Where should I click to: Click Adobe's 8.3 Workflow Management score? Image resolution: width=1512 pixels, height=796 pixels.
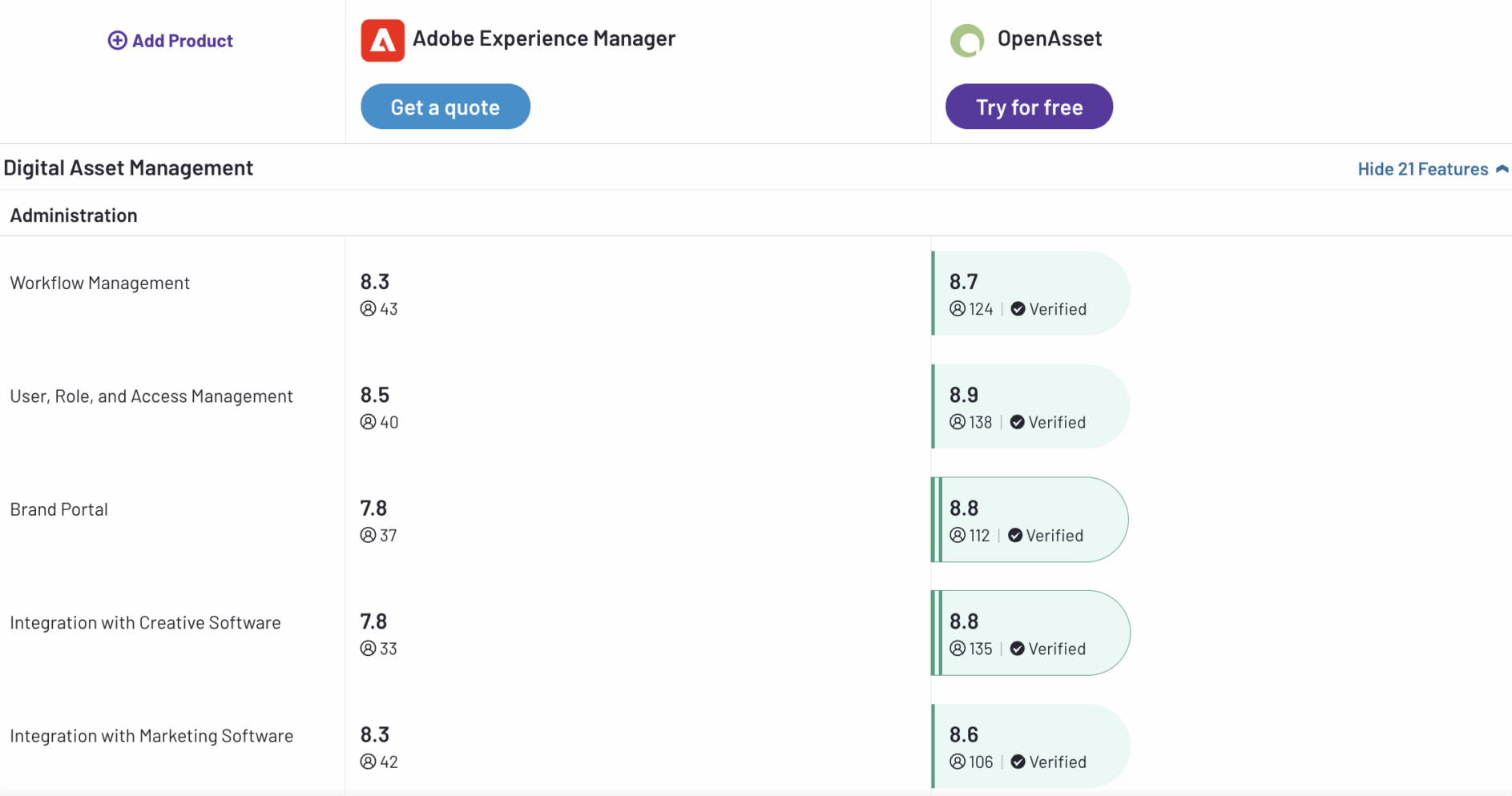374,282
